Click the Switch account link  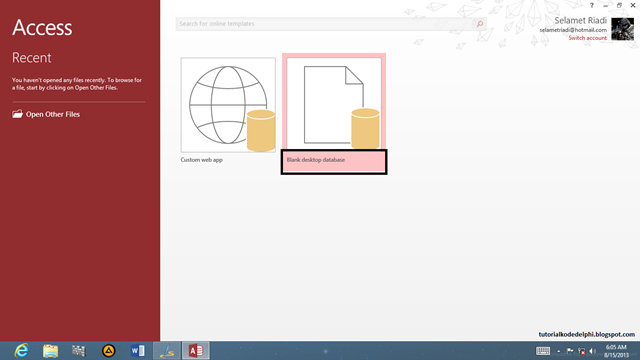(588, 38)
